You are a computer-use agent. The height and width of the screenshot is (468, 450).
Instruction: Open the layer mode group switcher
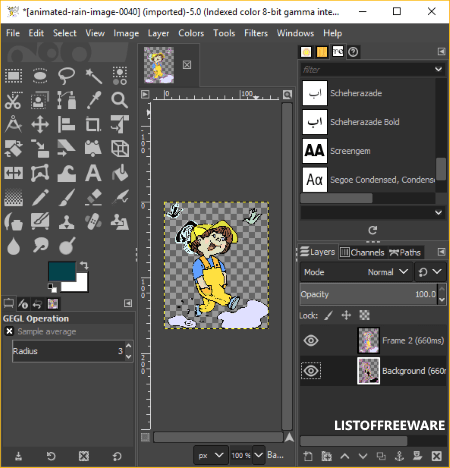[430, 272]
